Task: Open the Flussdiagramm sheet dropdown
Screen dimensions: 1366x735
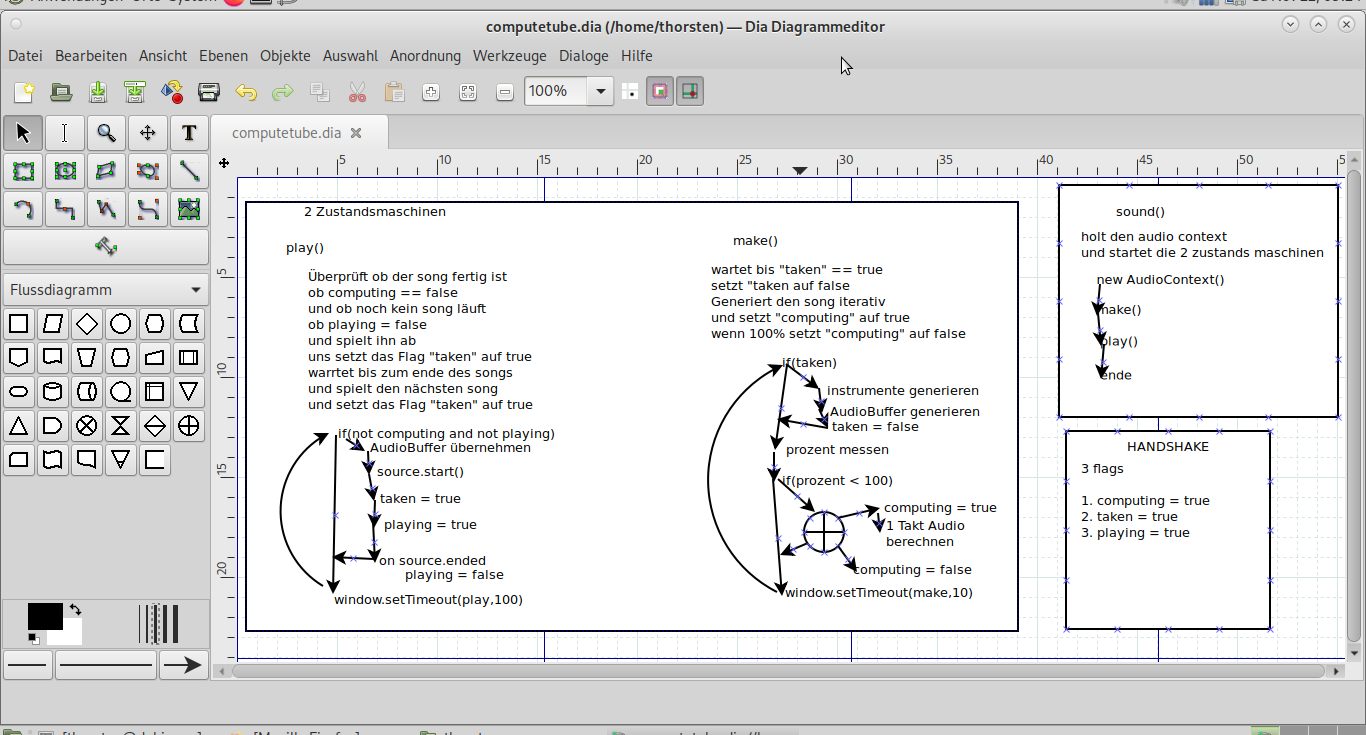Action: coord(105,290)
